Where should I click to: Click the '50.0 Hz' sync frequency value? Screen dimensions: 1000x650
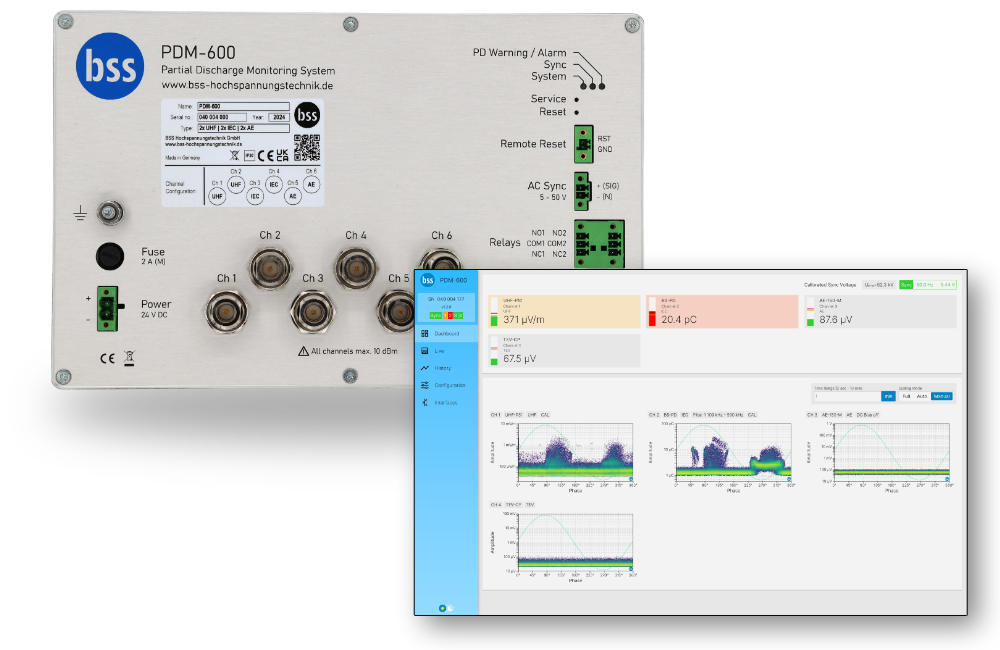[x=924, y=284]
